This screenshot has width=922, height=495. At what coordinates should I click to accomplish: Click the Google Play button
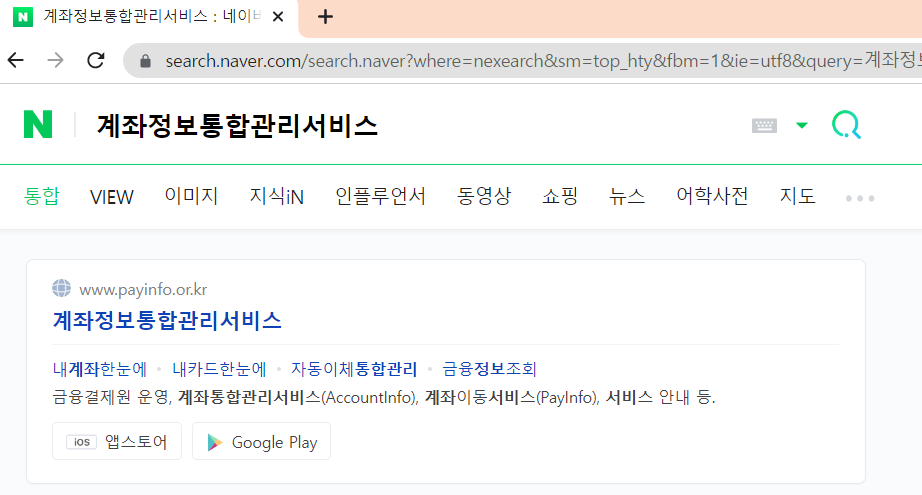[262, 442]
